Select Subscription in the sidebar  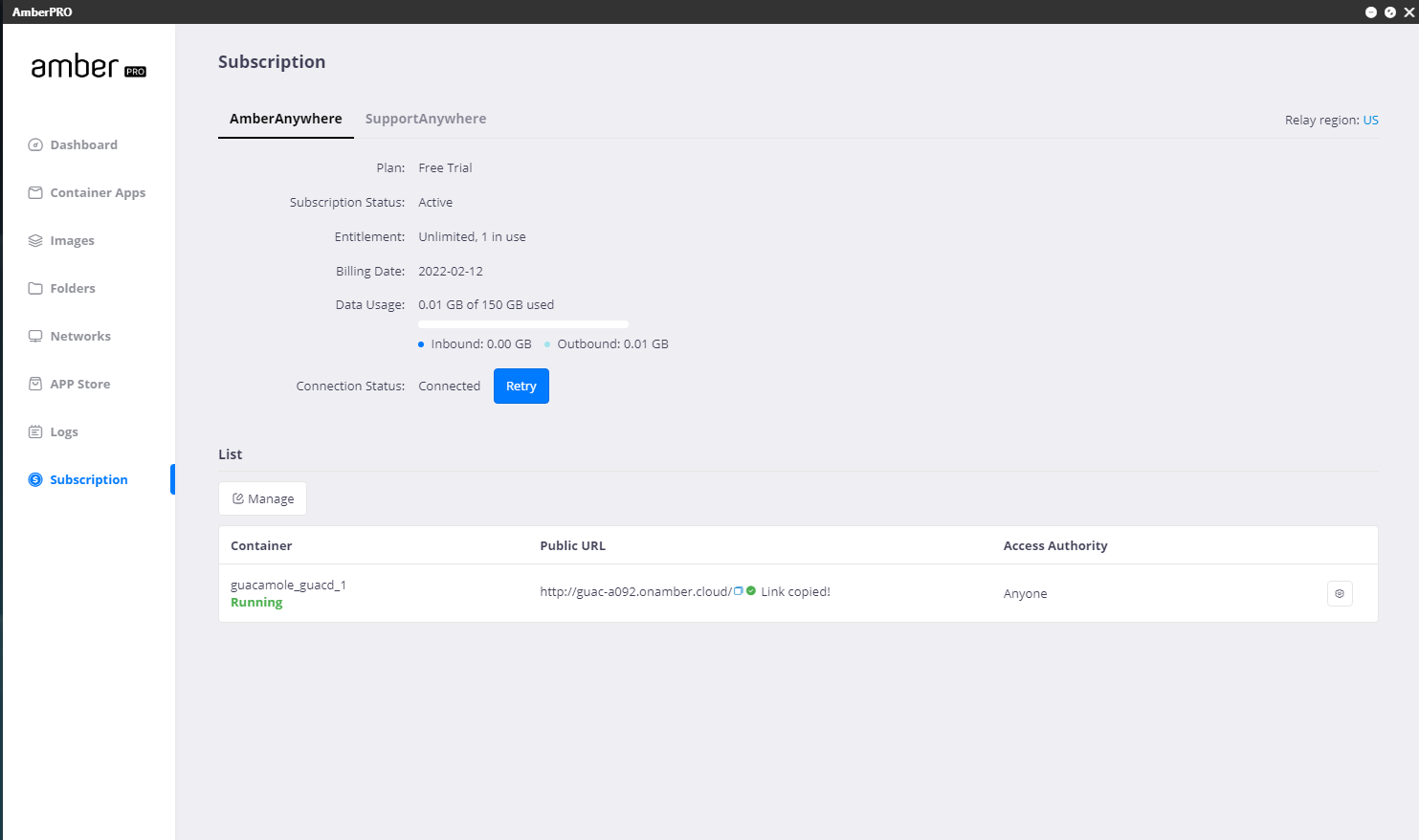click(x=89, y=480)
